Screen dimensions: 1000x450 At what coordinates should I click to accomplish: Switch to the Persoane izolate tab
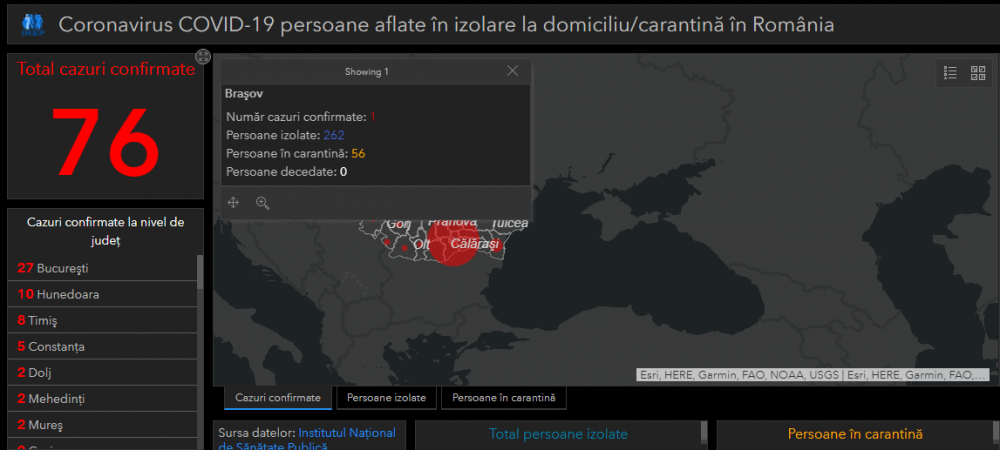point(386,398)
